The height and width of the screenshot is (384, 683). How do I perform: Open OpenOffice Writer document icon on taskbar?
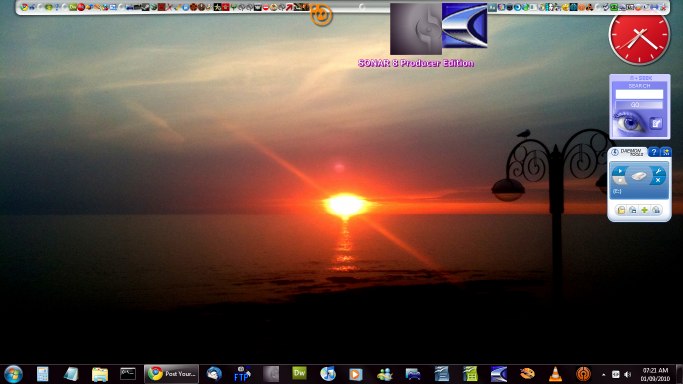[442, 374]
